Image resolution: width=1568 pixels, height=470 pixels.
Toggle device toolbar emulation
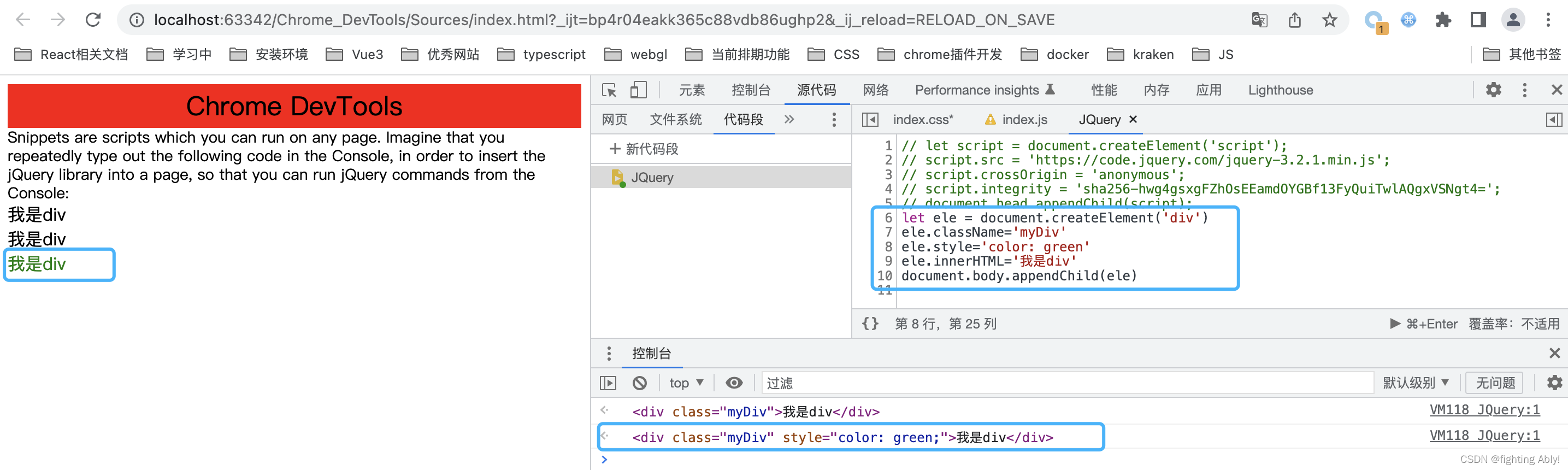[x=638, y=90]
